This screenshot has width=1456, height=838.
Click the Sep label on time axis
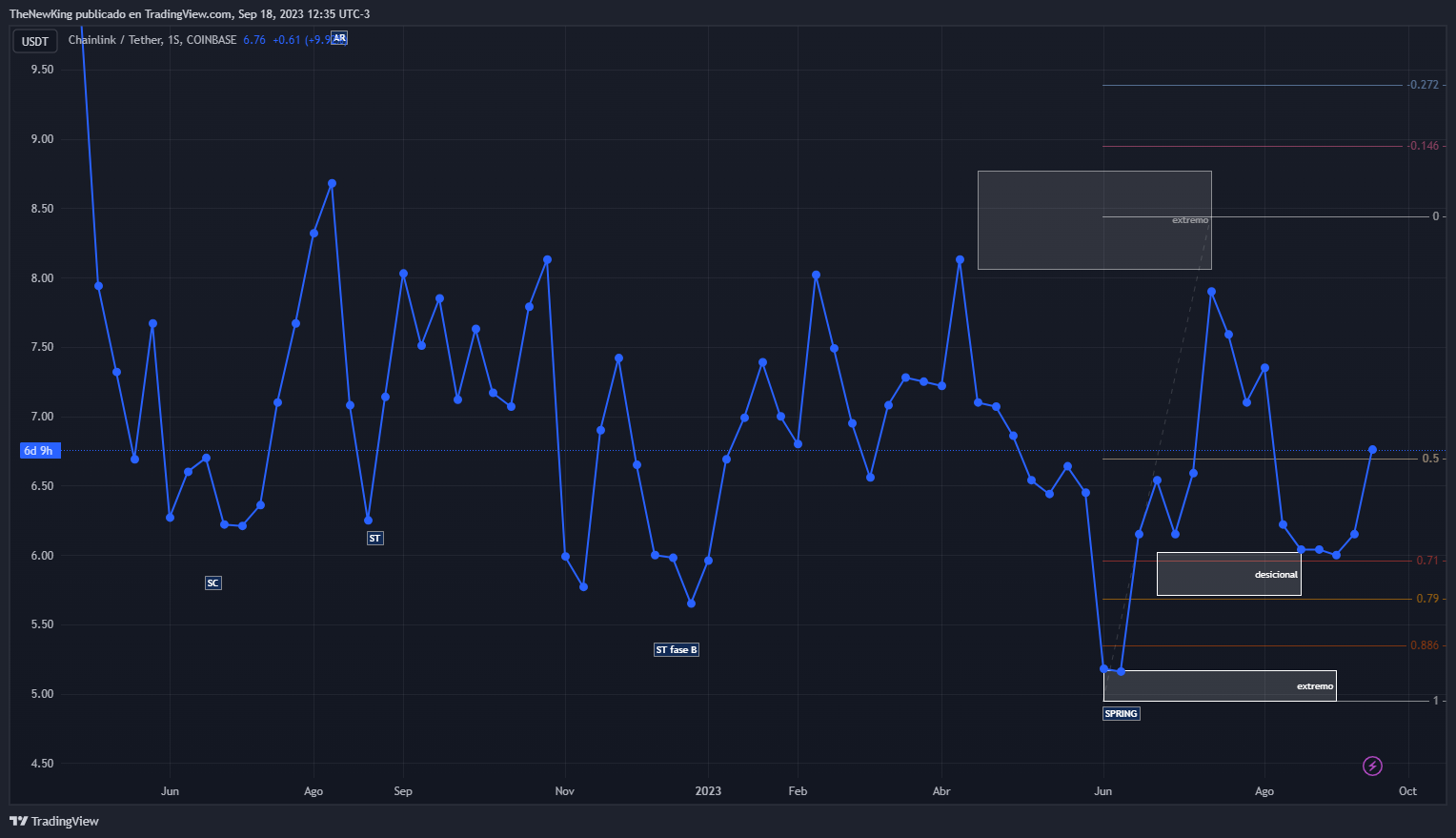click(x=403, y=791)
